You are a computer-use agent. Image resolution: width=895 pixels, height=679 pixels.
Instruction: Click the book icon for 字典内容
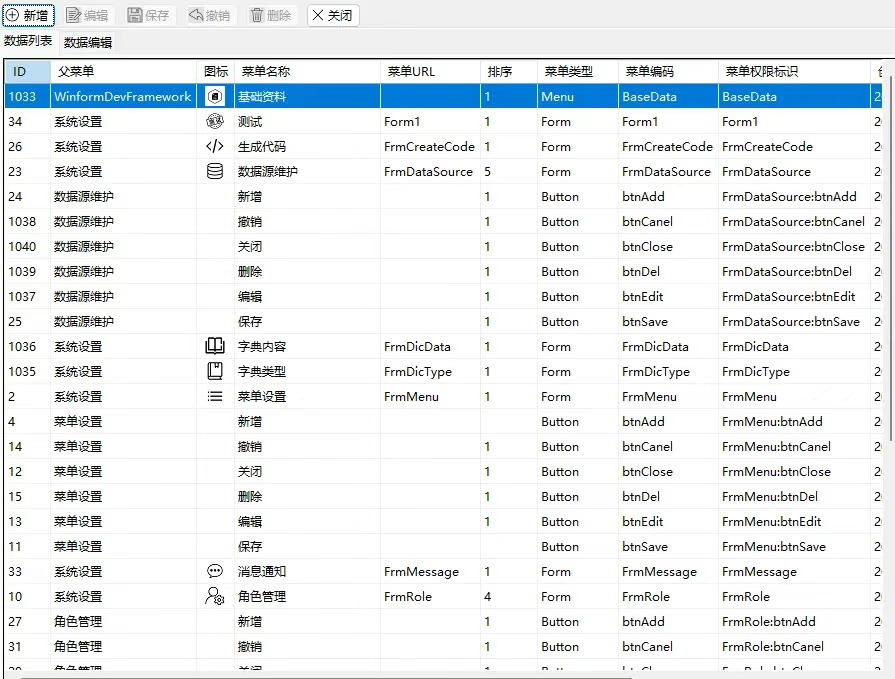pos(215,346)
